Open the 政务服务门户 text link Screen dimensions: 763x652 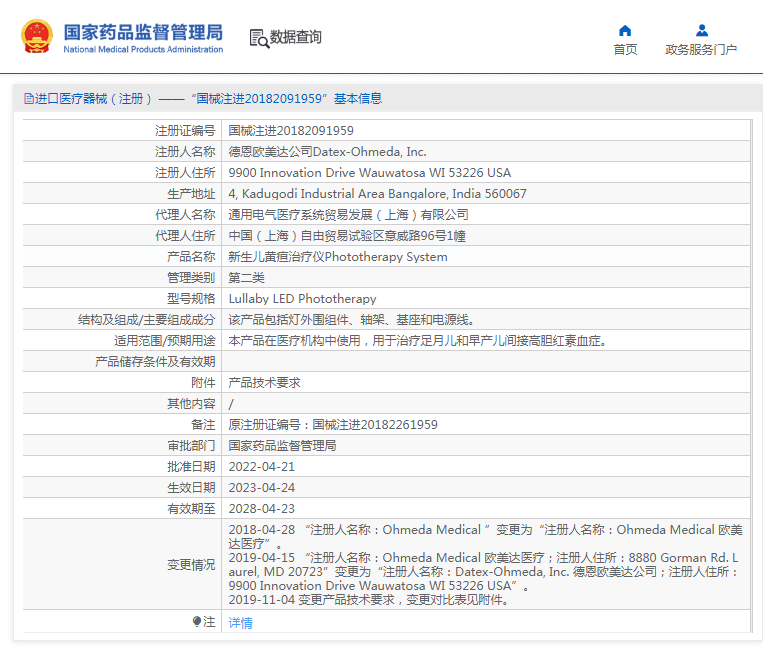(x=701, y=50)
